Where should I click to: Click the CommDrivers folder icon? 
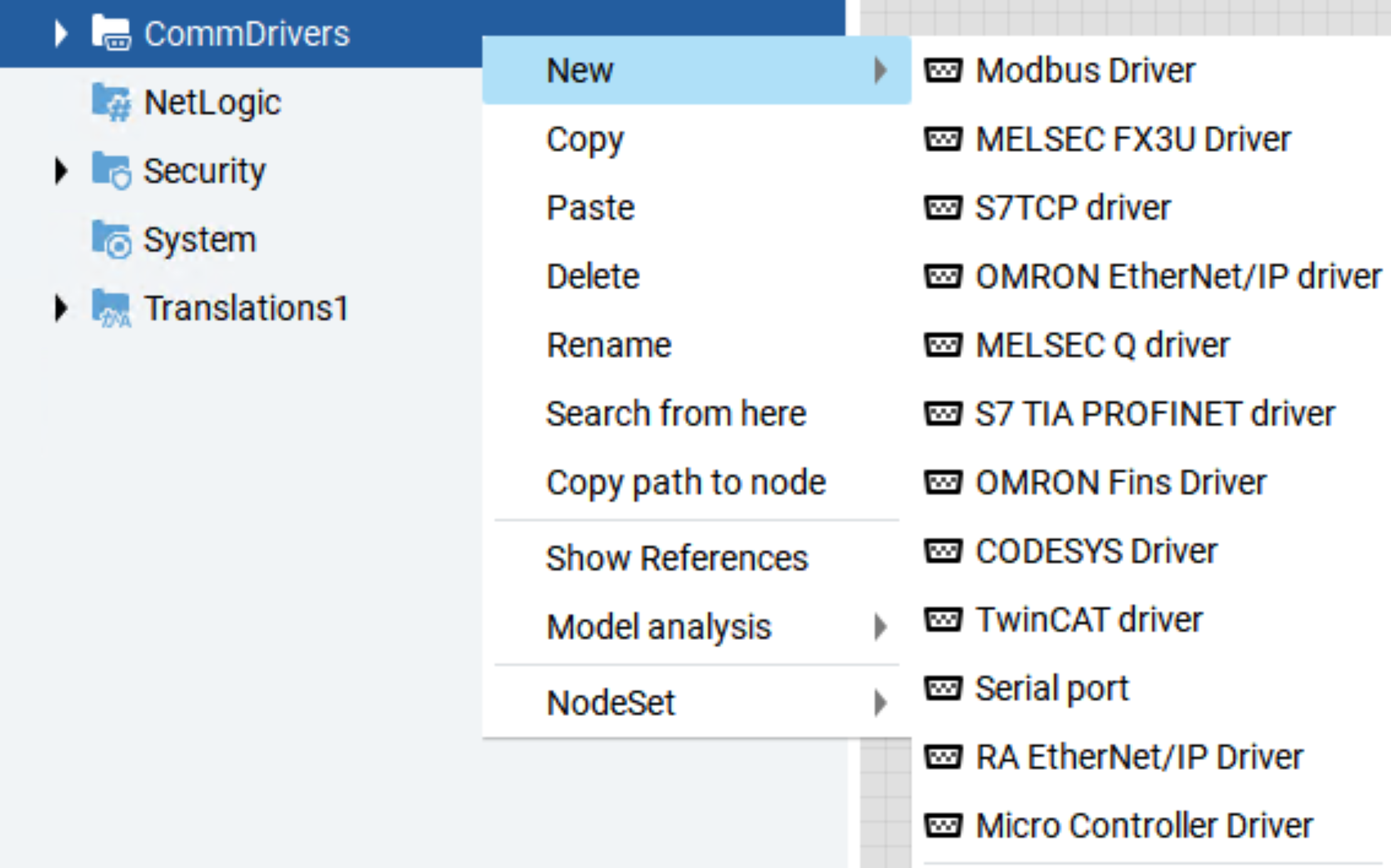pos(111,33)
